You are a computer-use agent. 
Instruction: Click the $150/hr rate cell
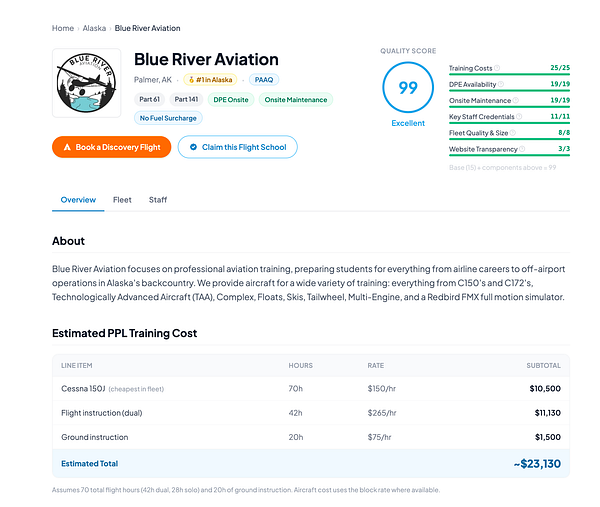[382, 389]
